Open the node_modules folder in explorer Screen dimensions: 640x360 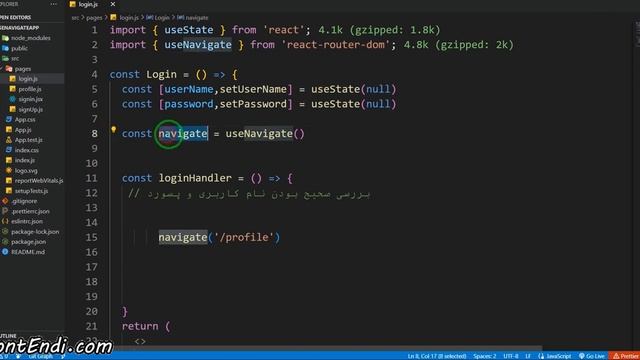click(x=31, y=38)
